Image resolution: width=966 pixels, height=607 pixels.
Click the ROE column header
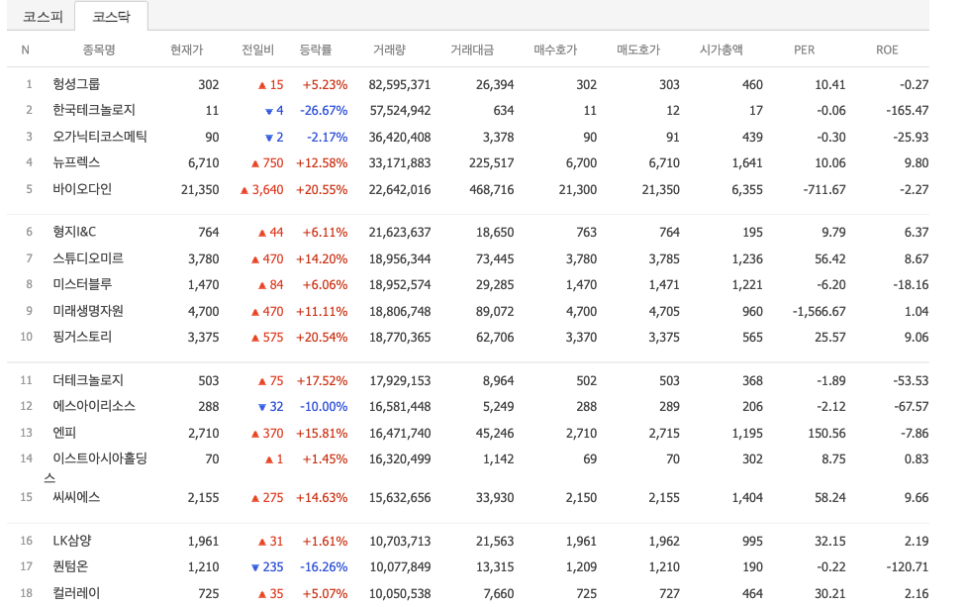point(887,50)
